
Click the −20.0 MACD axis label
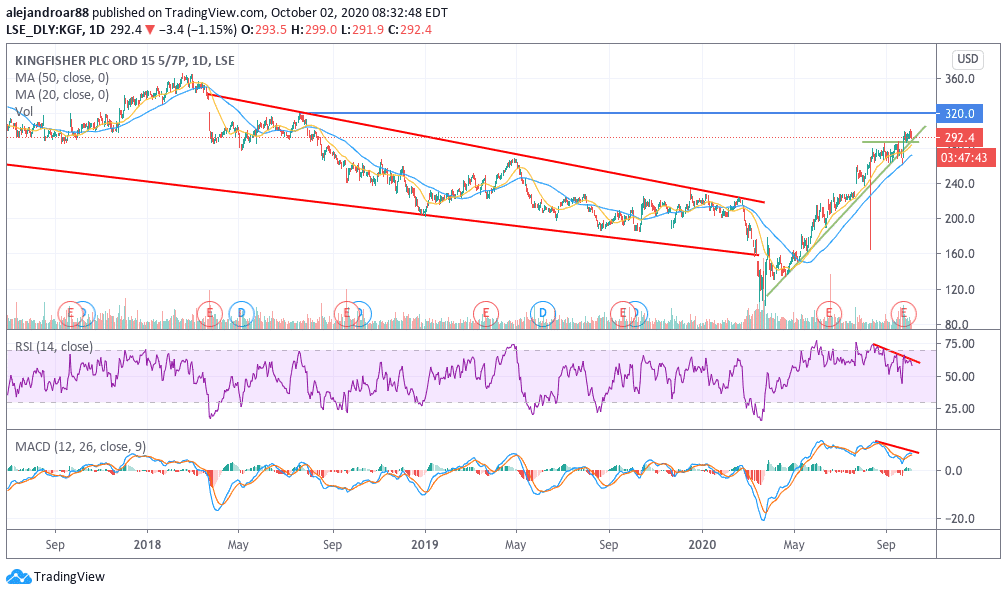958,519
